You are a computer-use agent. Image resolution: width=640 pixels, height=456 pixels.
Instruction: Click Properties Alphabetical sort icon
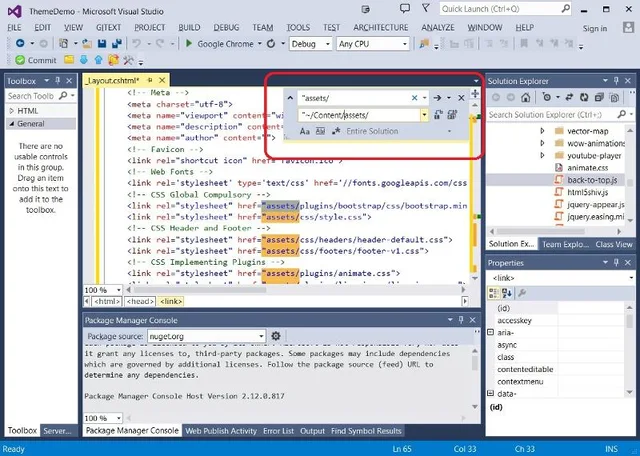[507, 293]
